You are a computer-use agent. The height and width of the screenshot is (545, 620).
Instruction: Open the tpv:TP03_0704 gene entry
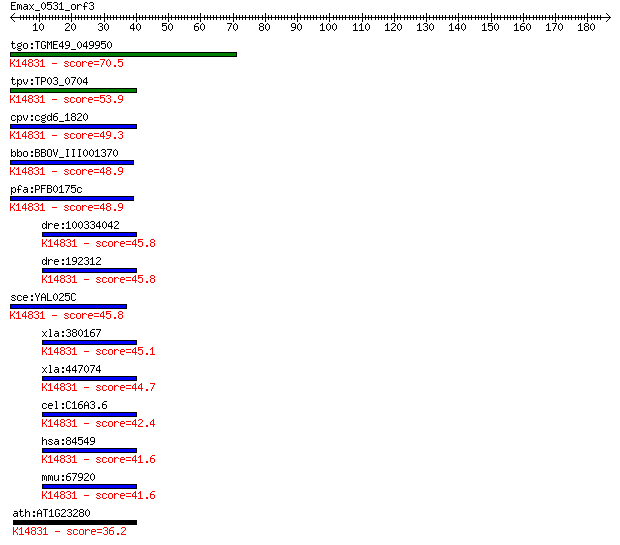click(49, 81)
